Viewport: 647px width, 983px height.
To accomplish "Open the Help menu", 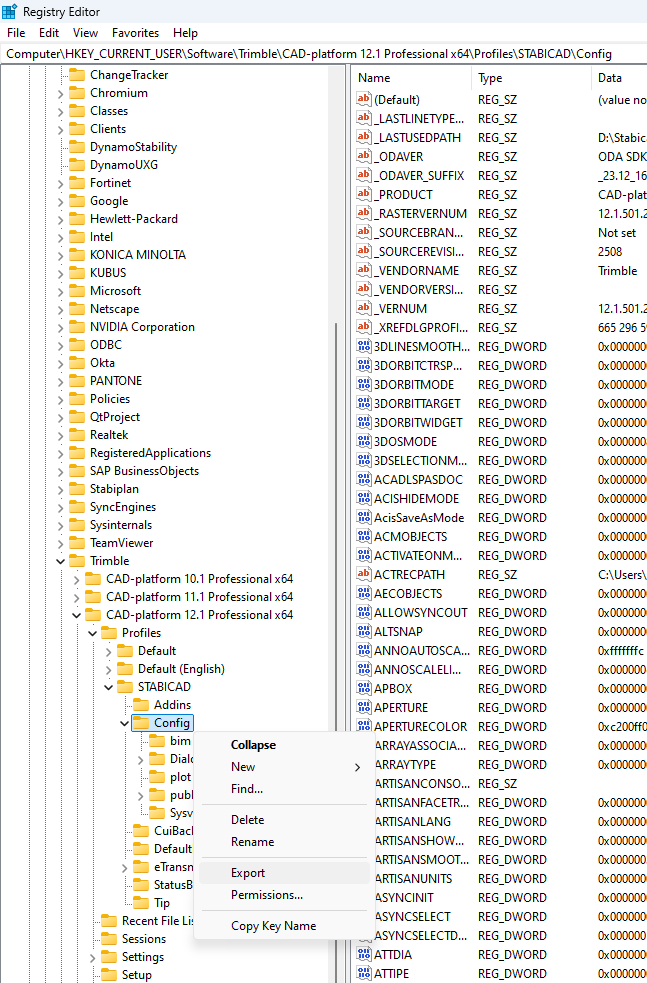I will [185, 33].
